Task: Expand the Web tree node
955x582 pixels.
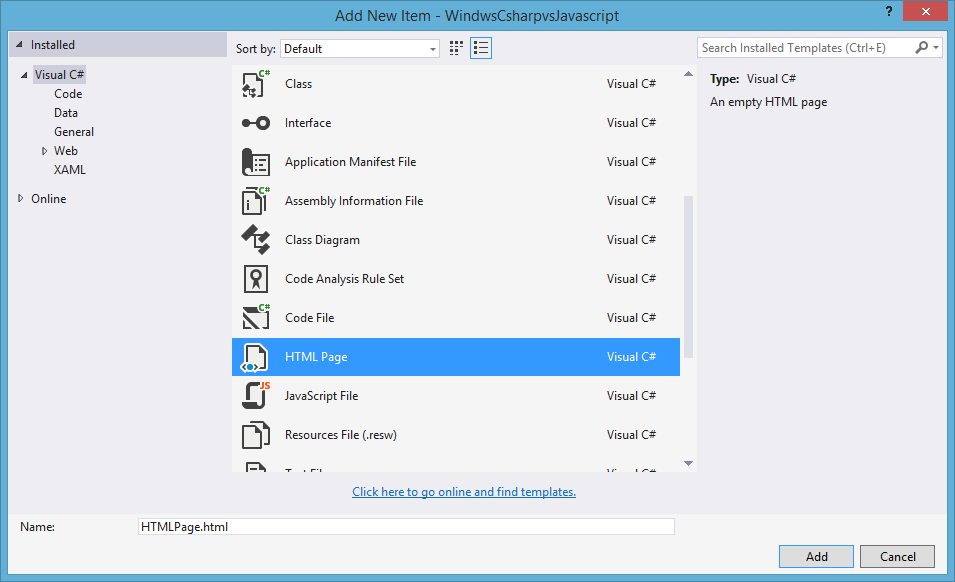Action: click(44, 150)
